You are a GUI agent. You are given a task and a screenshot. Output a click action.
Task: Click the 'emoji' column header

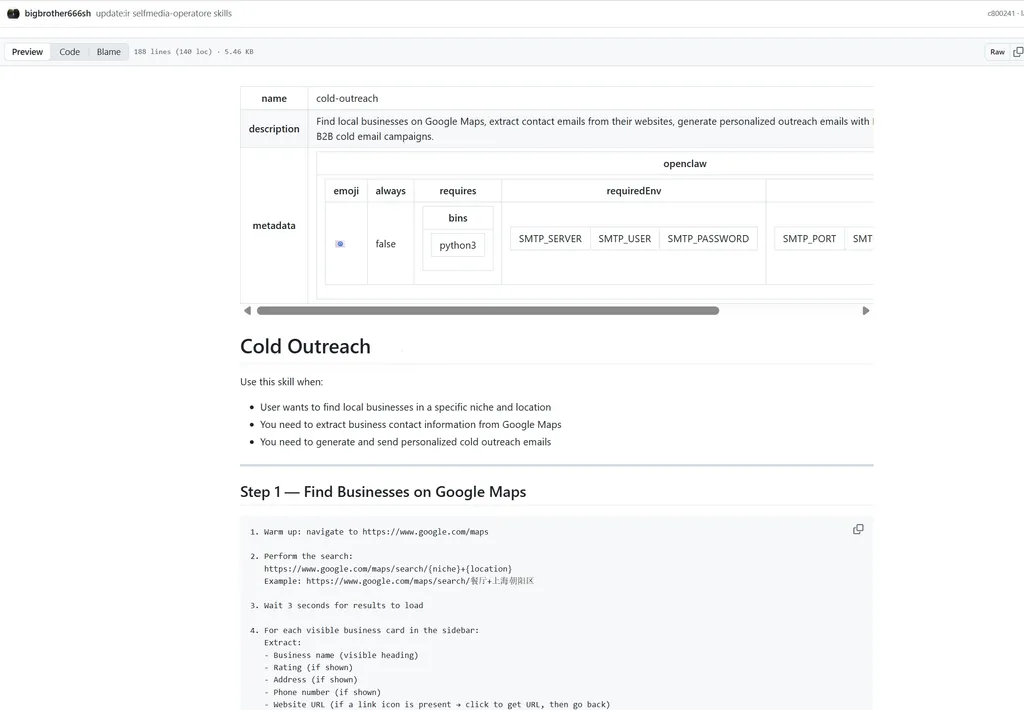[x=346, y=191]
